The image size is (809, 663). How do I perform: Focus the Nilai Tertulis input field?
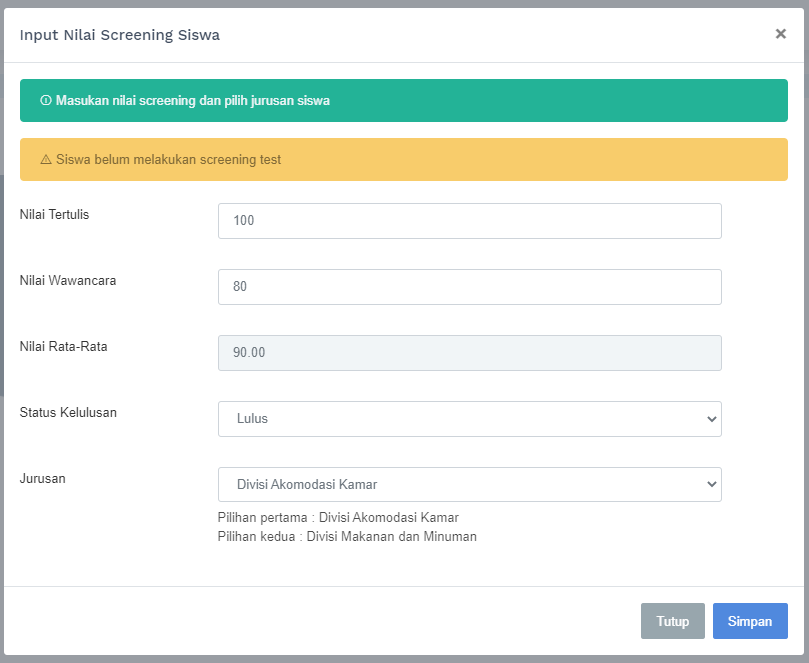click(469, 221)
